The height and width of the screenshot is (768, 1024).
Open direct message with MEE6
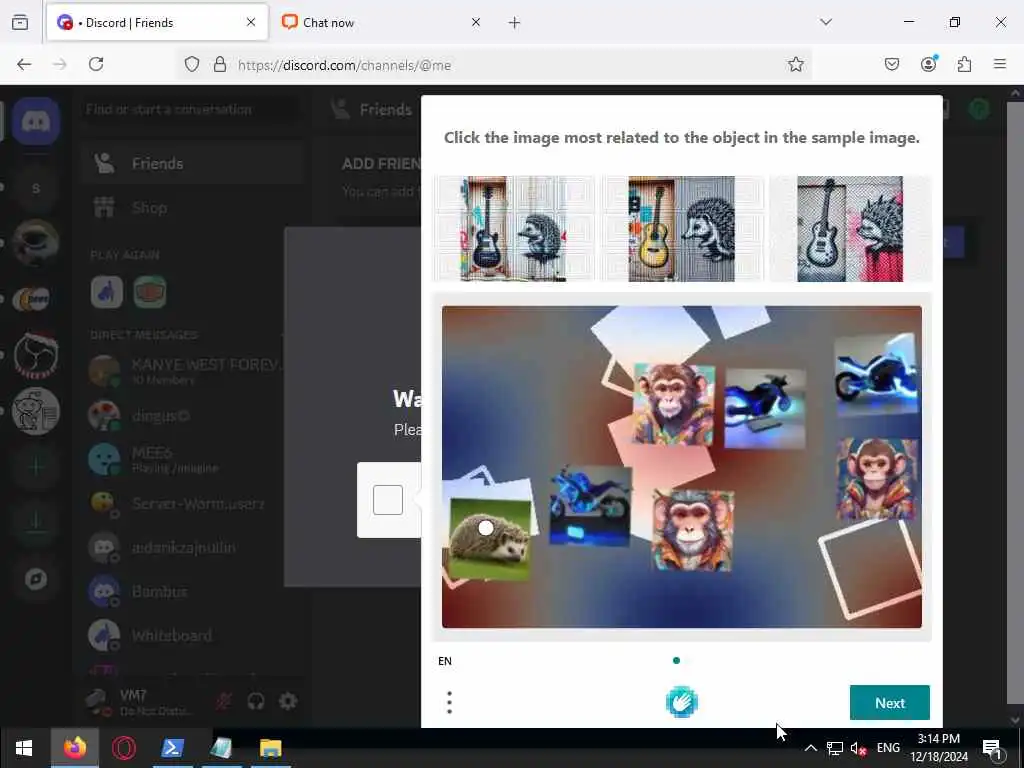[191, 459]
